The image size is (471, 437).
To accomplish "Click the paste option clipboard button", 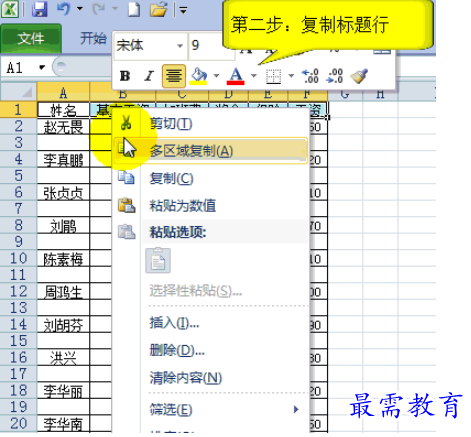I will pyautogui.click(x=158, y=261).
